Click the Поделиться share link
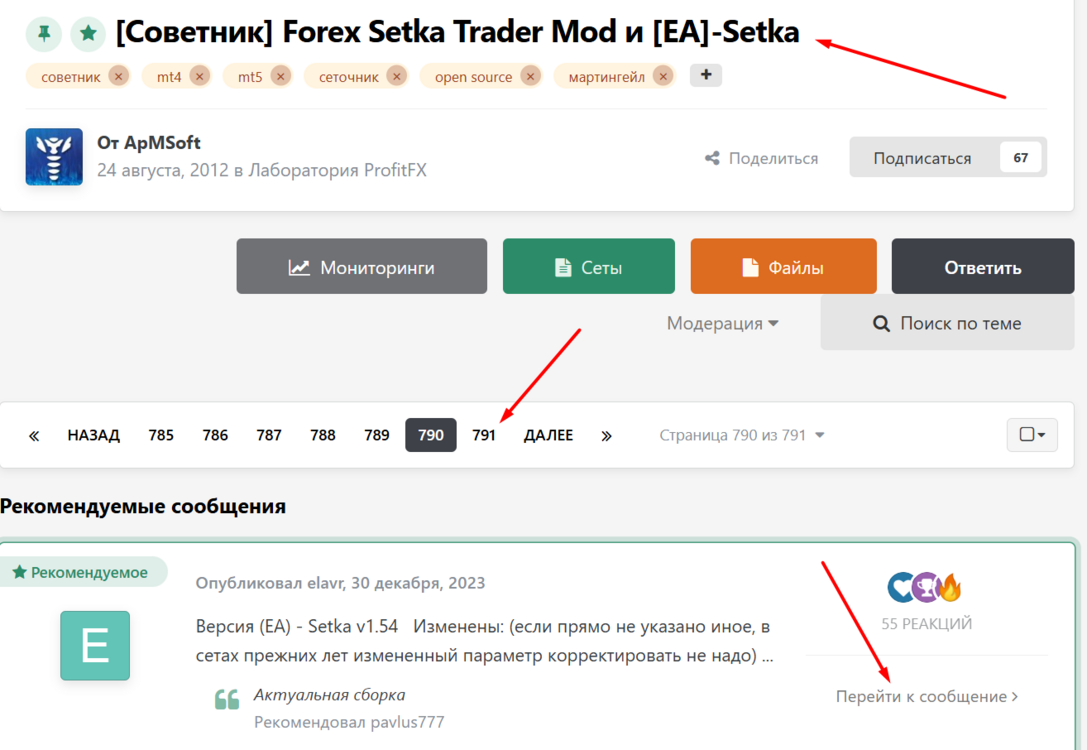Screen dimensions: 1087x750 coord(773,158)
